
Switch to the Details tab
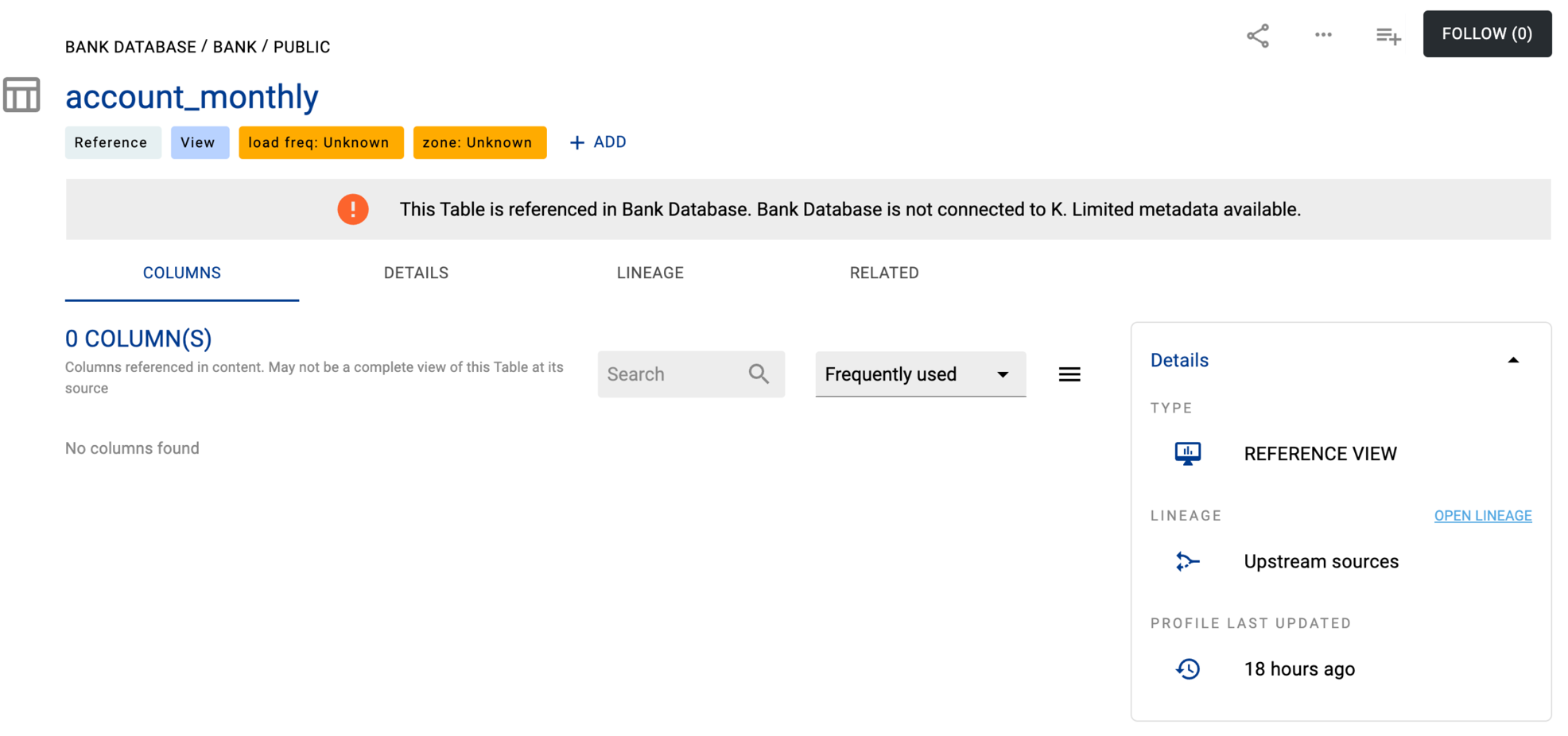[x=416, y=273]
